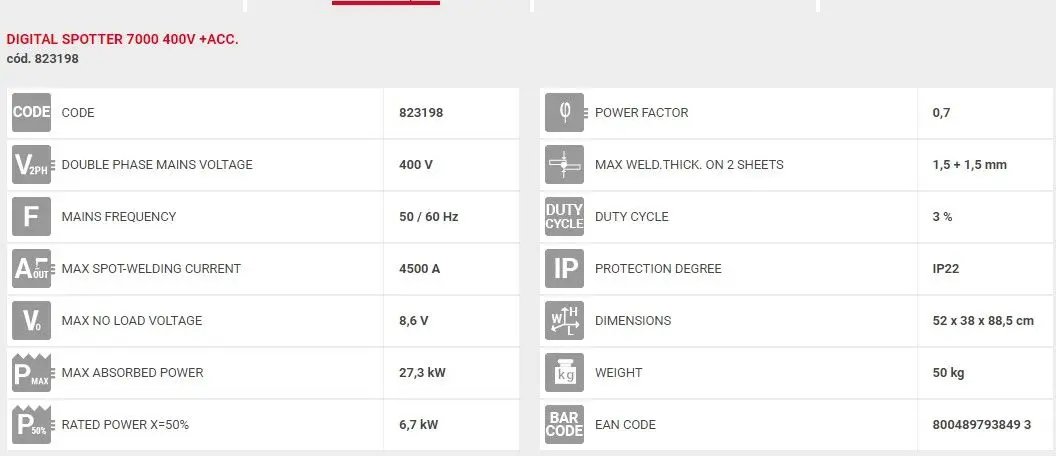Click the cód. 823198 text under title

tap(43, 59)
